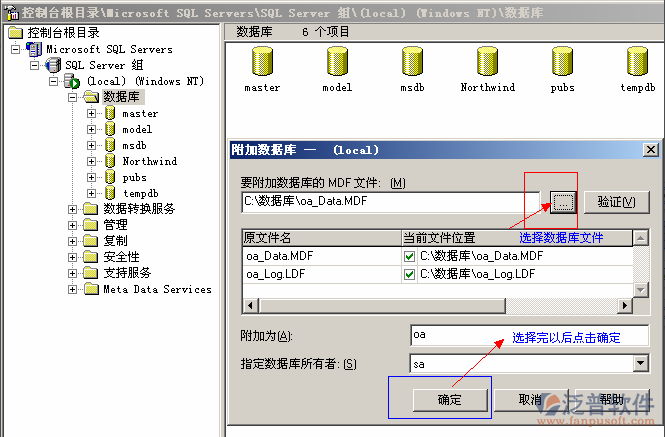
Task: Click the file list scroll-right arrow
Action: coord(624,305)
